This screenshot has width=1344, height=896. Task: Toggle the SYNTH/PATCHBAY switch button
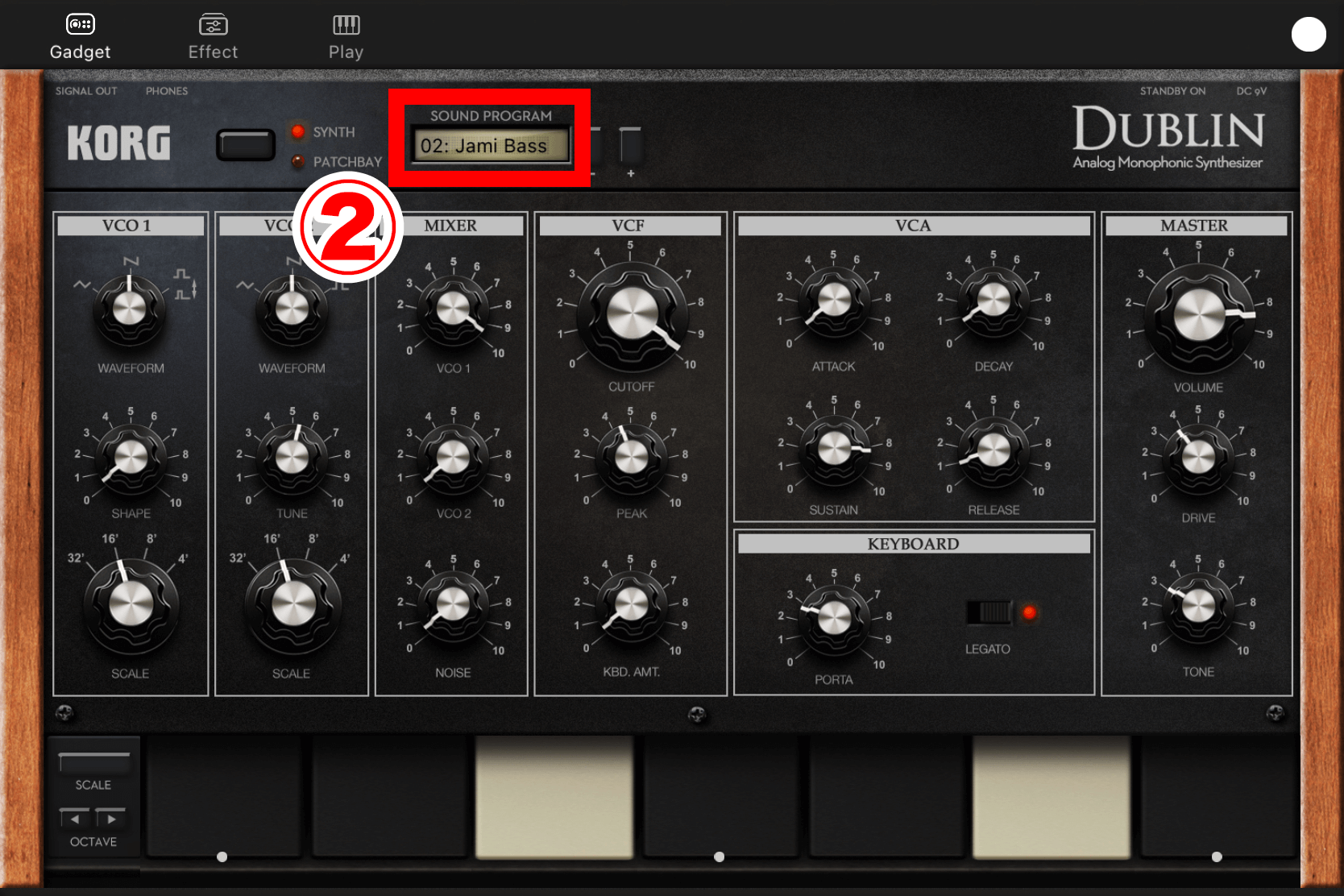pyautogui.click(x=246, y=146)
